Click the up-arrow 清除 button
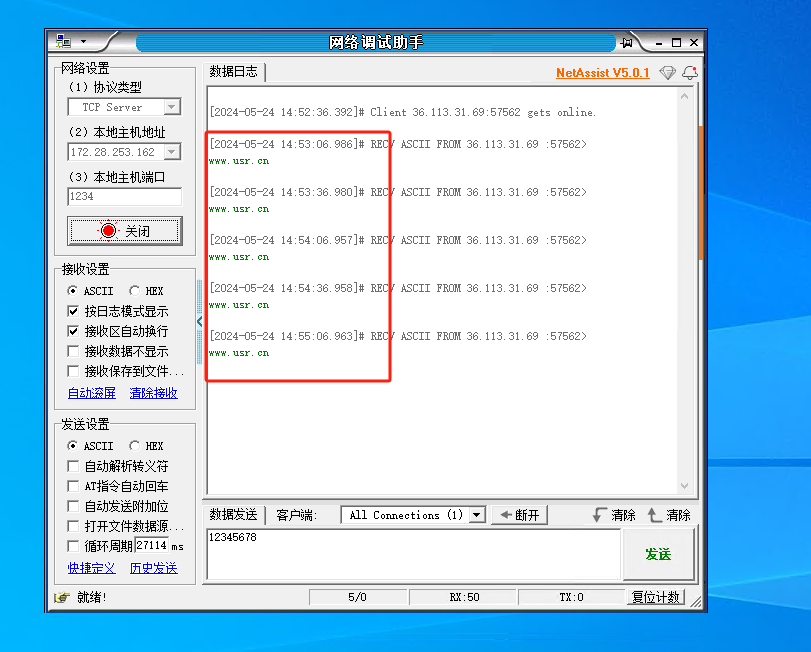This screenshot has height=652, width=811. click(x=669, y=515)
